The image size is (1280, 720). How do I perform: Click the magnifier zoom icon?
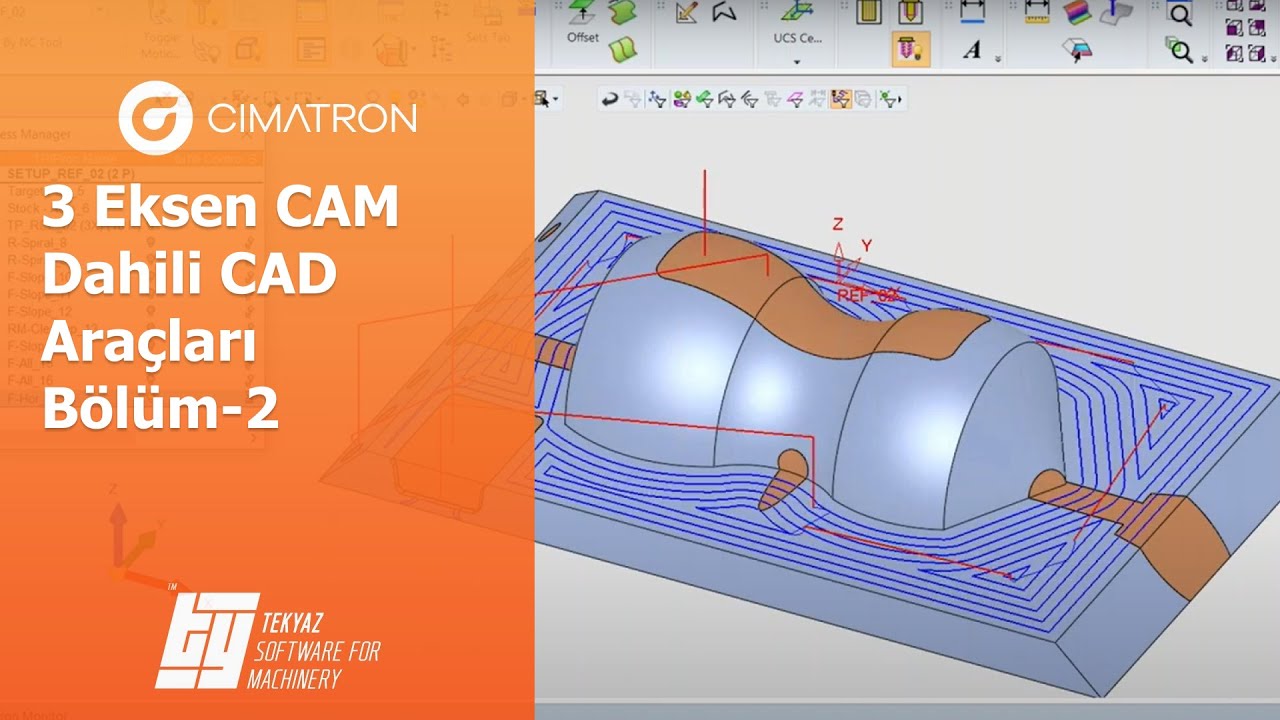click(x=1180, y=13)
